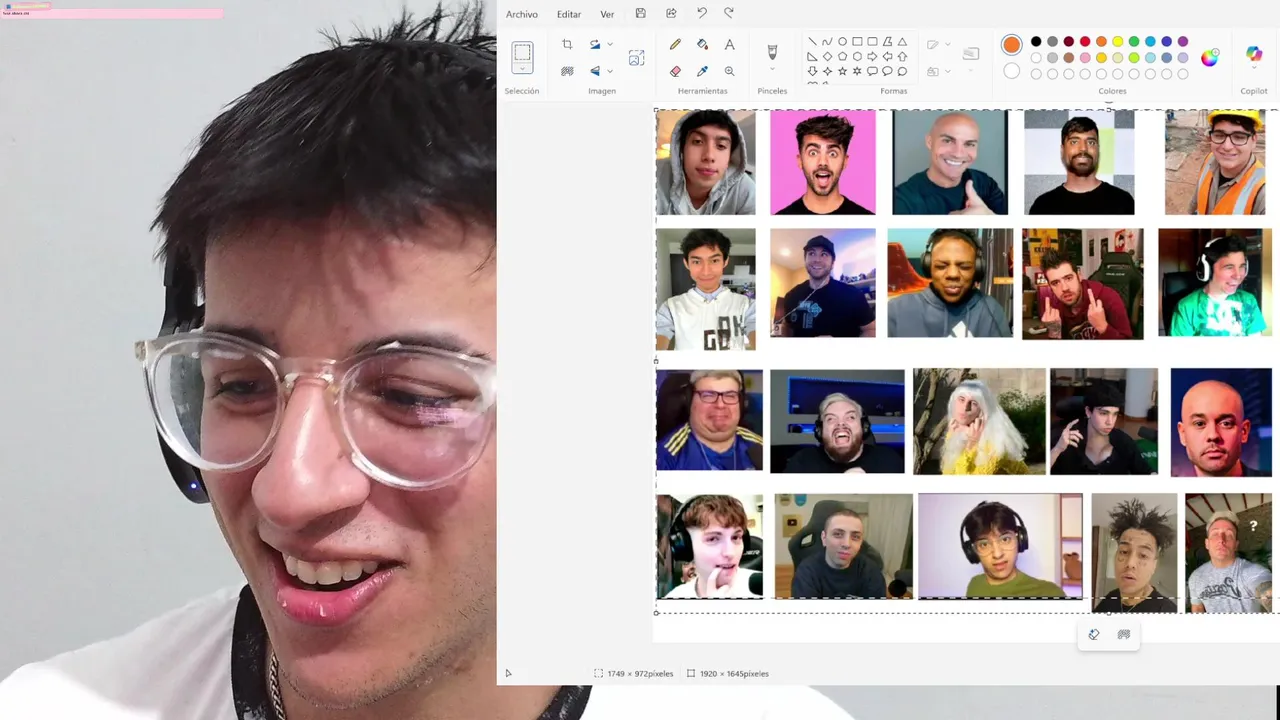Choose the Rectangle shape
Viewport: 1280px width, 720px height.
pyautogui.click(x=857, y=42)
